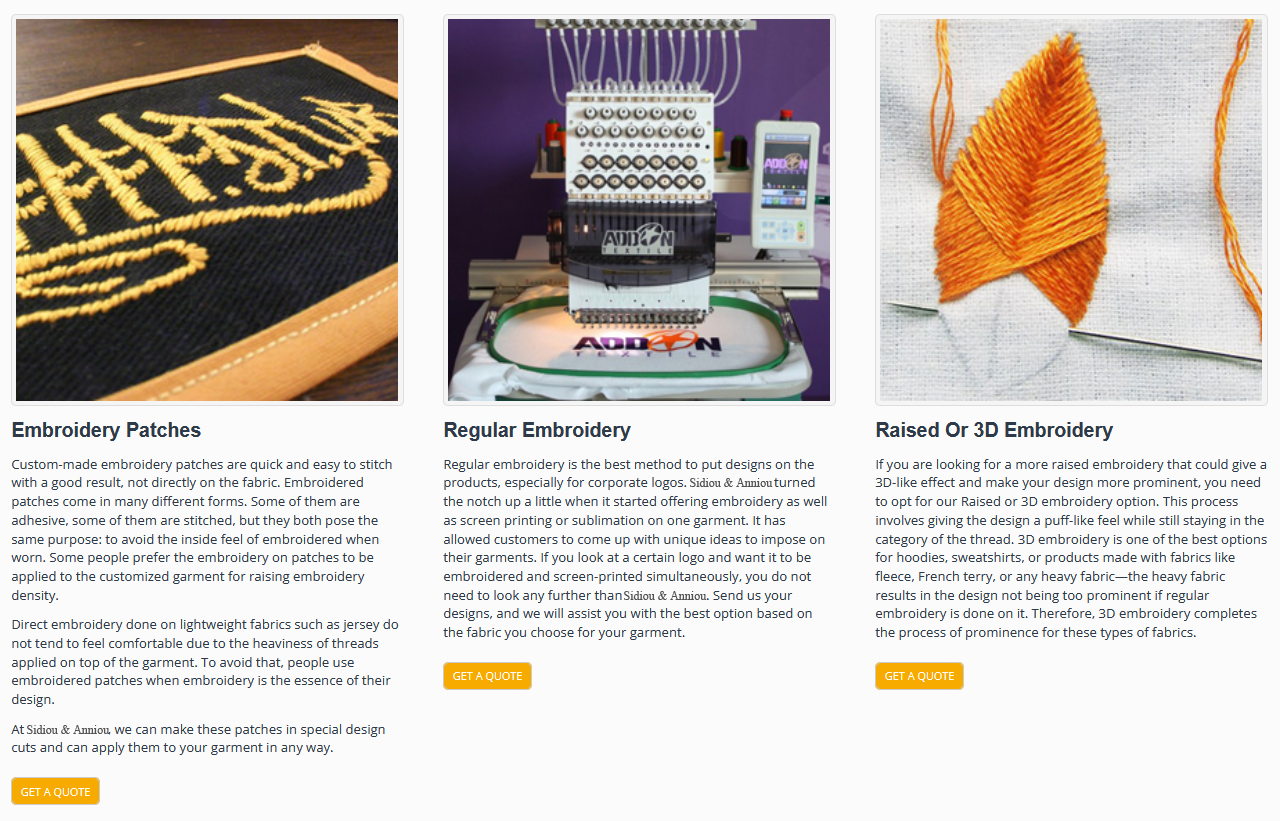
Task: Get a quote for Embroidery Patches
Action: pyautogui.click(x=56, y=791)
